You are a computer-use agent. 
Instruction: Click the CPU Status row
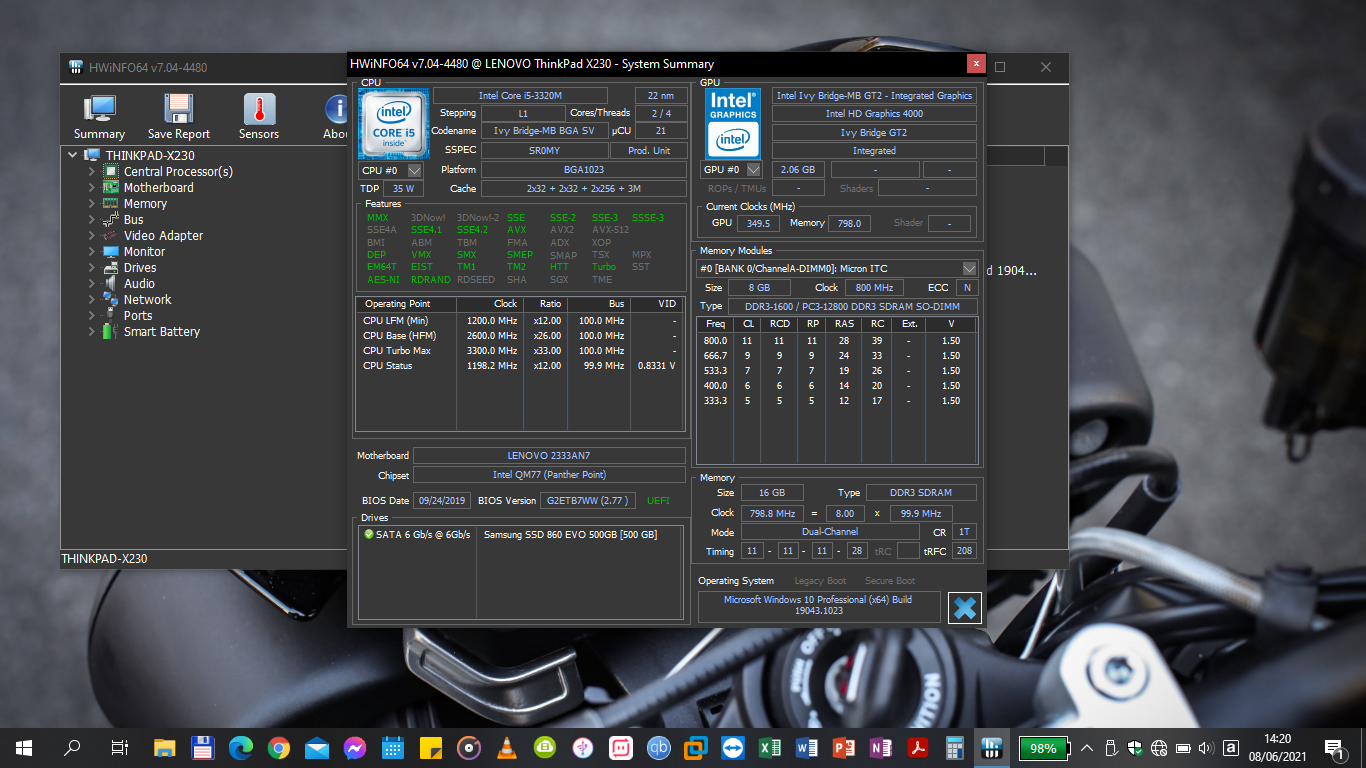pyautogui.click(x=520, y=365)
